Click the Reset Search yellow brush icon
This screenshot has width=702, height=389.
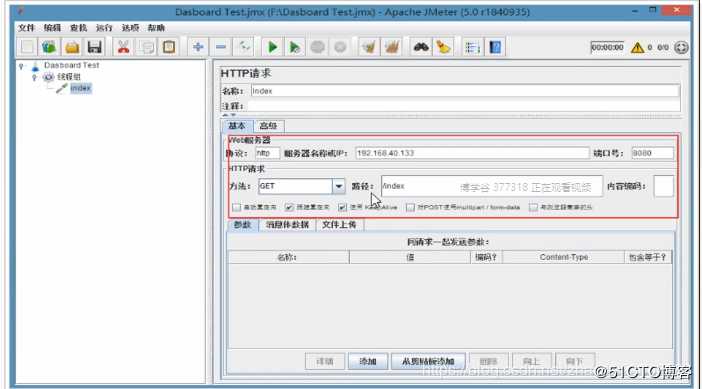(x=443, y=47)
